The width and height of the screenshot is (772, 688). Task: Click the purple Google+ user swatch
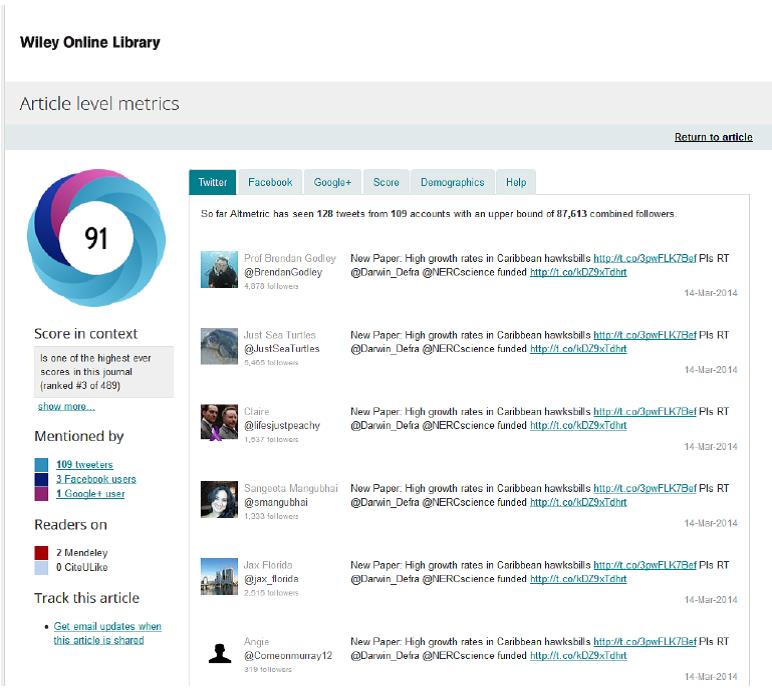pyautogui.click(x=41, y=493)
